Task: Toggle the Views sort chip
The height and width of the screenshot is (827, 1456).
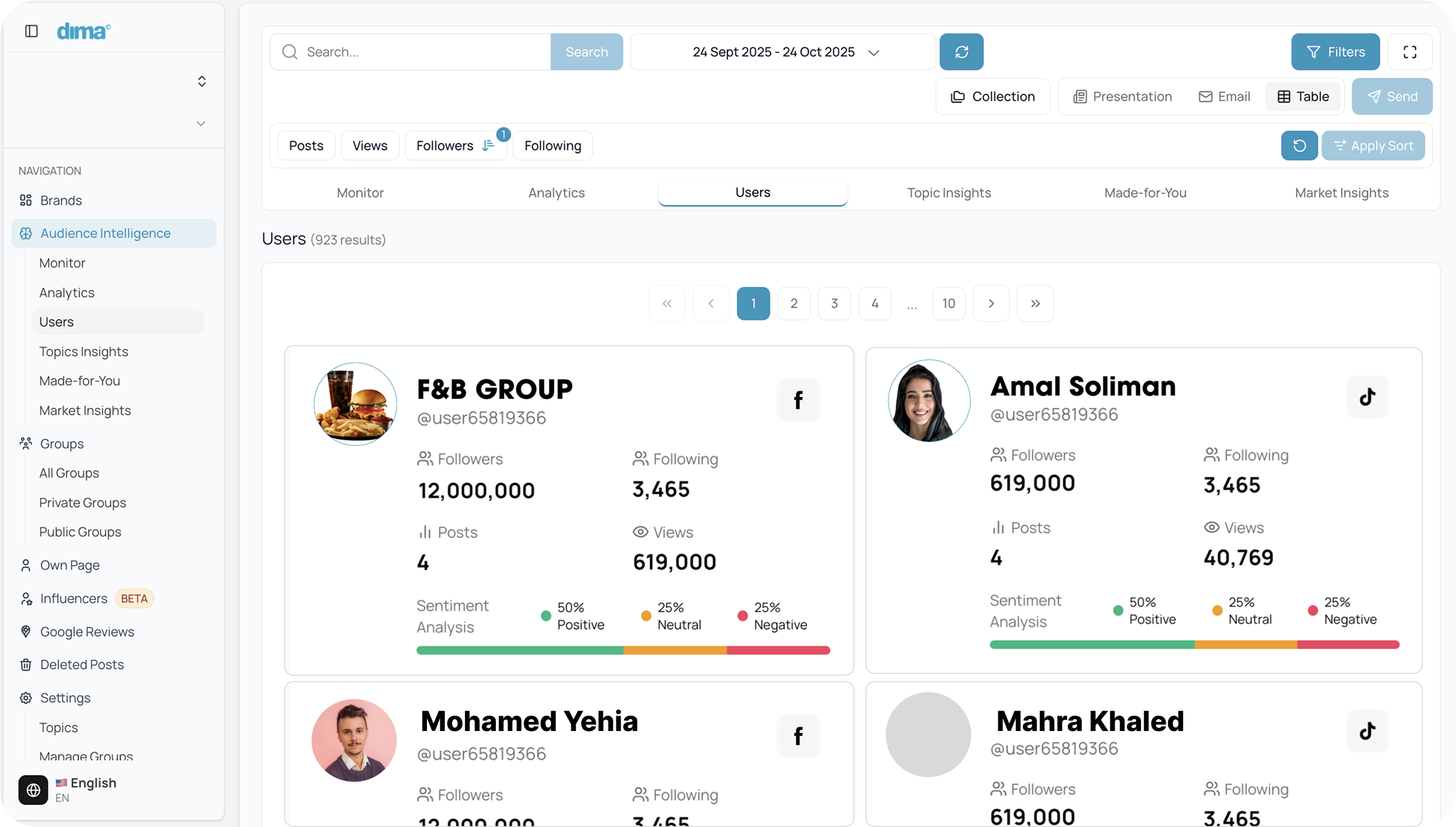Action: (370, 146)
